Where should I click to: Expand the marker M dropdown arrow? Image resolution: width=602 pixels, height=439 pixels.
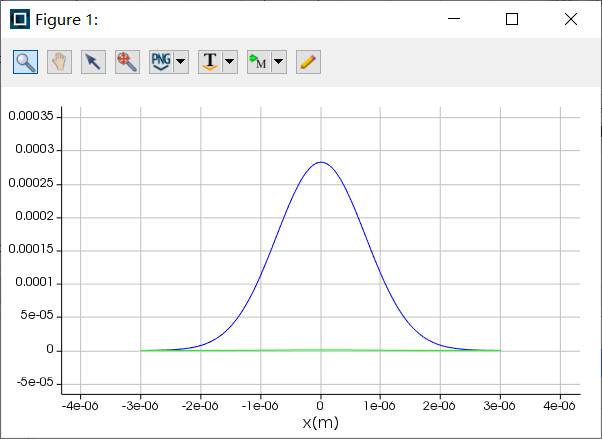tap(279, 62)
